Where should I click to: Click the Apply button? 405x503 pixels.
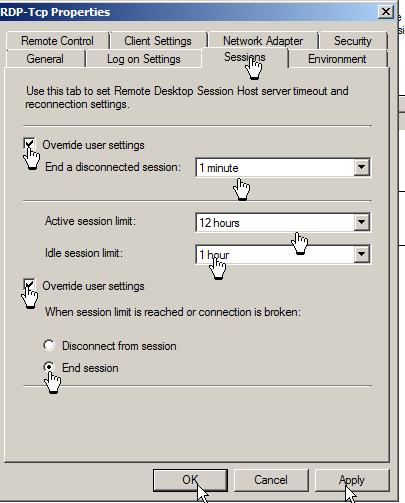point(352,480)
